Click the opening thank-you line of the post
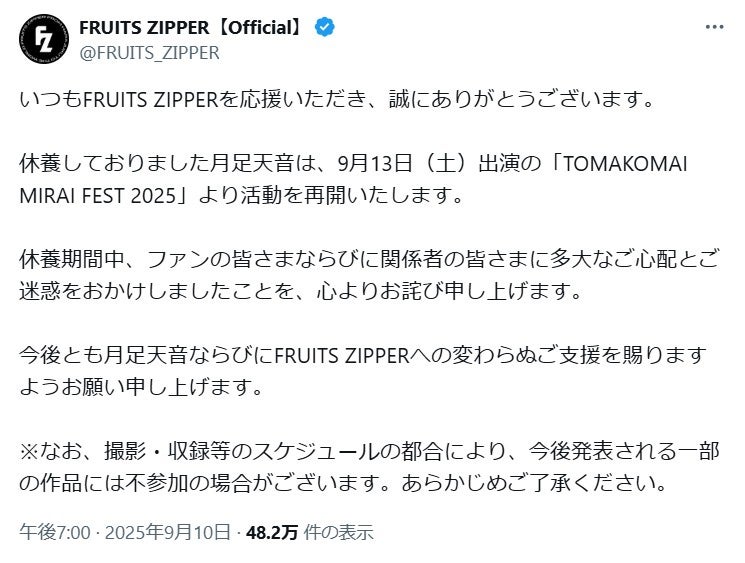 tap(340, 100)
